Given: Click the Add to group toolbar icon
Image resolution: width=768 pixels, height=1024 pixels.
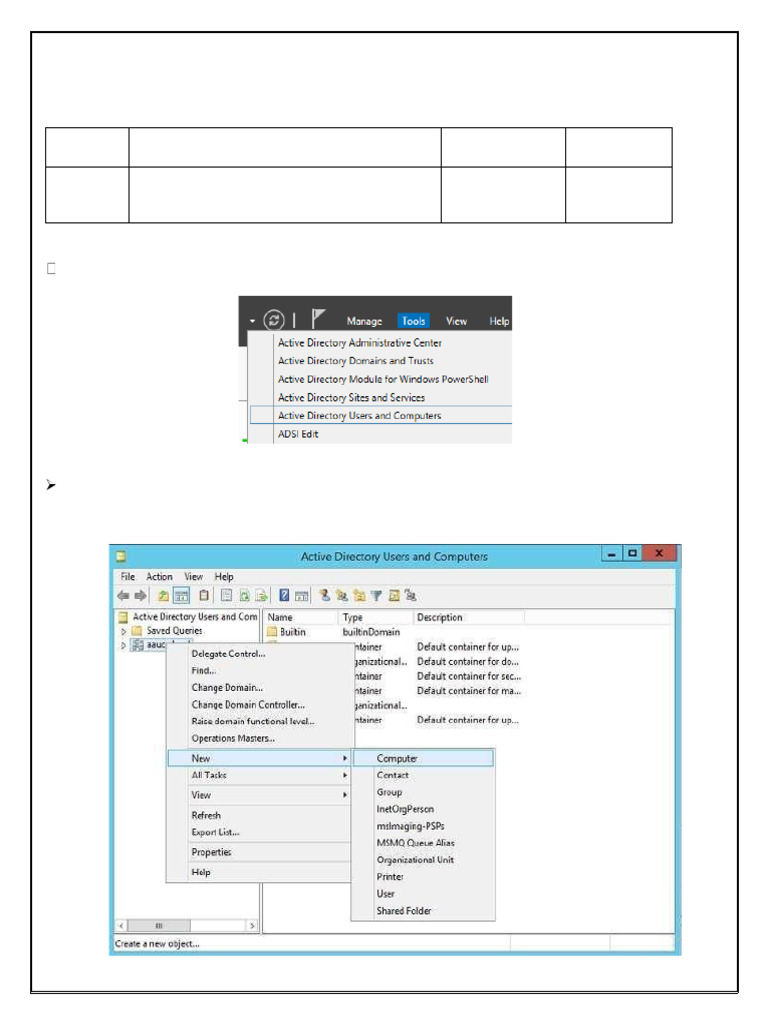Looking at the screenshot, I should 410,595.
